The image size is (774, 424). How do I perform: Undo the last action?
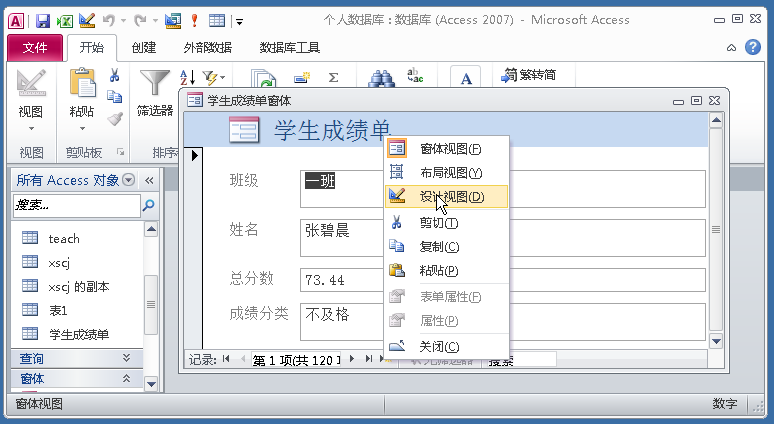click(x=108, y=20)
